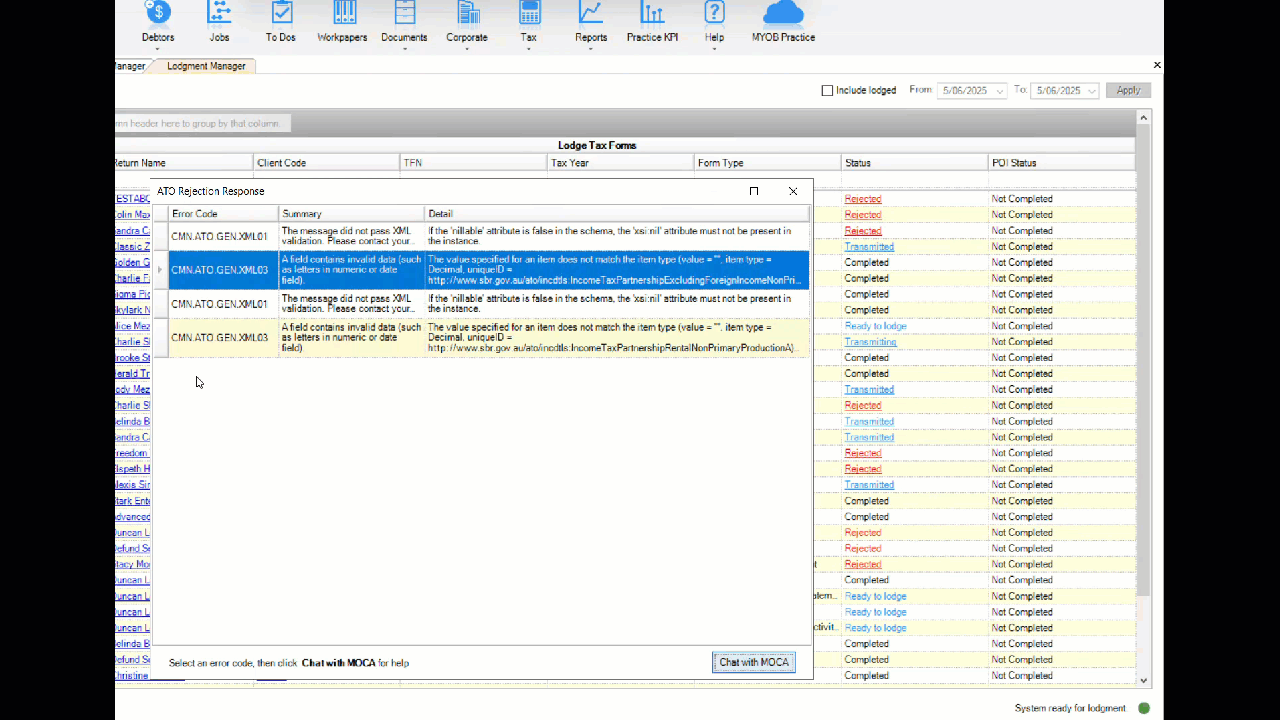Enable the Include lodged checkbox
Viewport: 1280px width, 720px height.
(827, 91)
